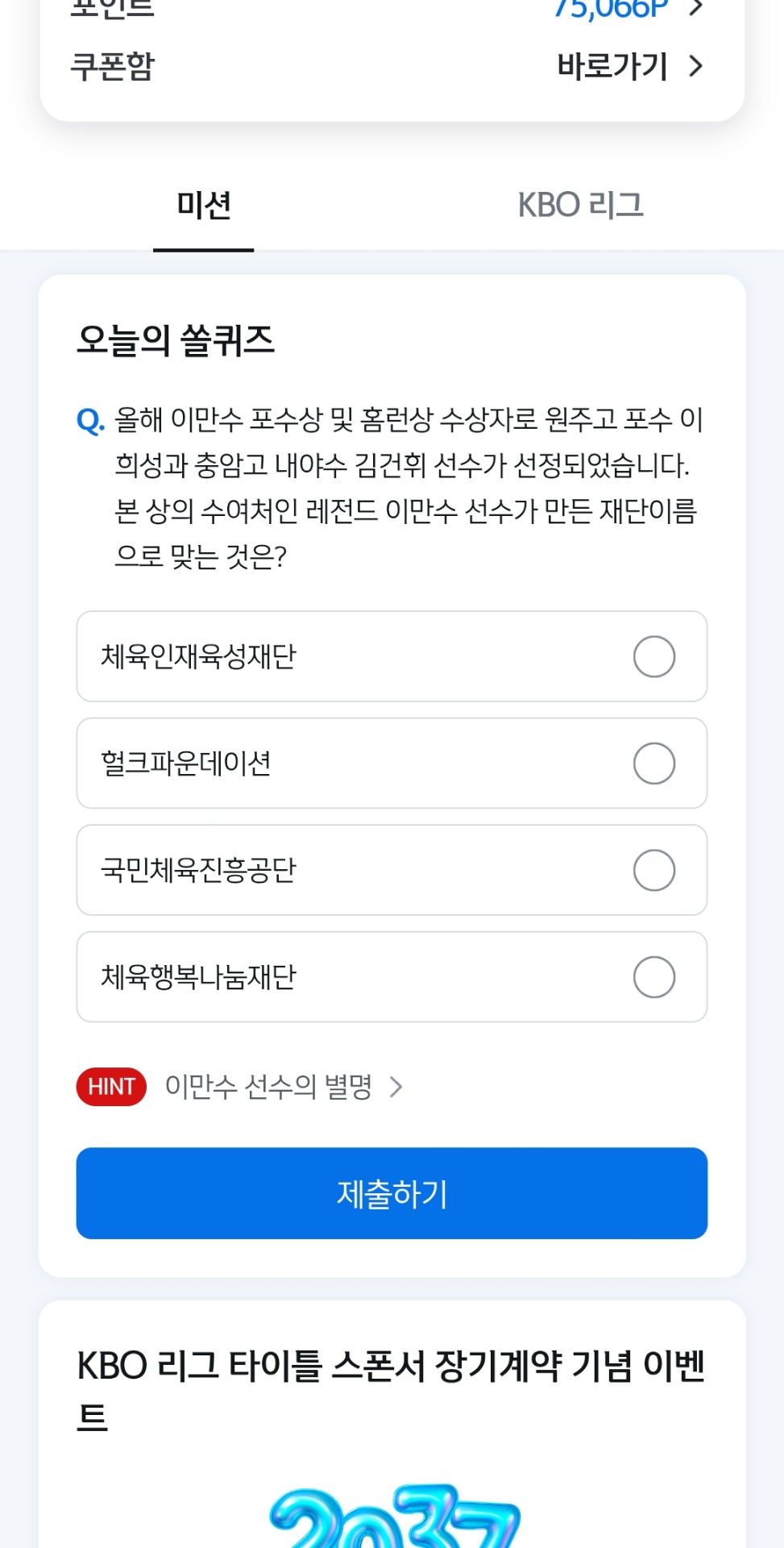Tap the chevron next to the points balance

tap(696, 8)
